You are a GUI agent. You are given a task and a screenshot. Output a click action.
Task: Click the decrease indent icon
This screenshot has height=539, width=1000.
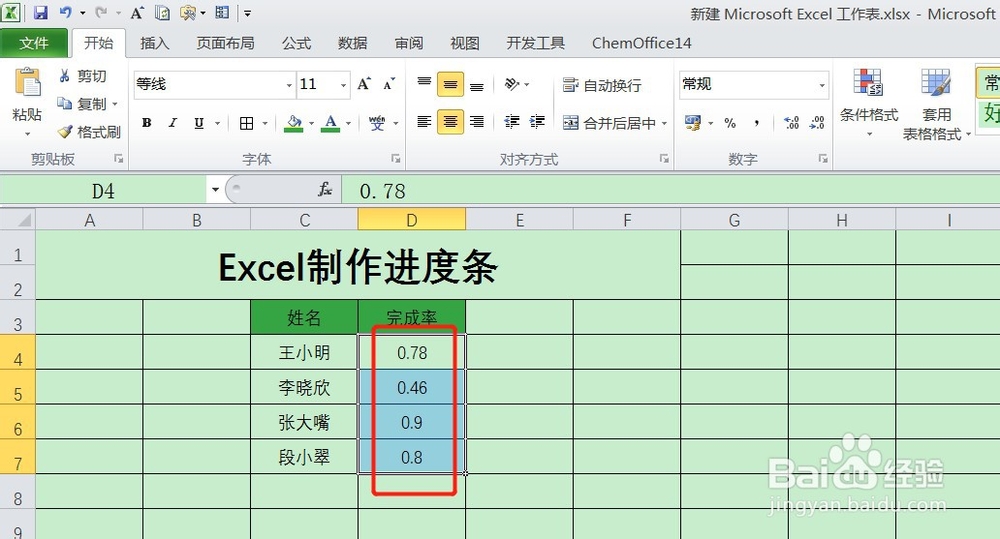coord(511,122)
